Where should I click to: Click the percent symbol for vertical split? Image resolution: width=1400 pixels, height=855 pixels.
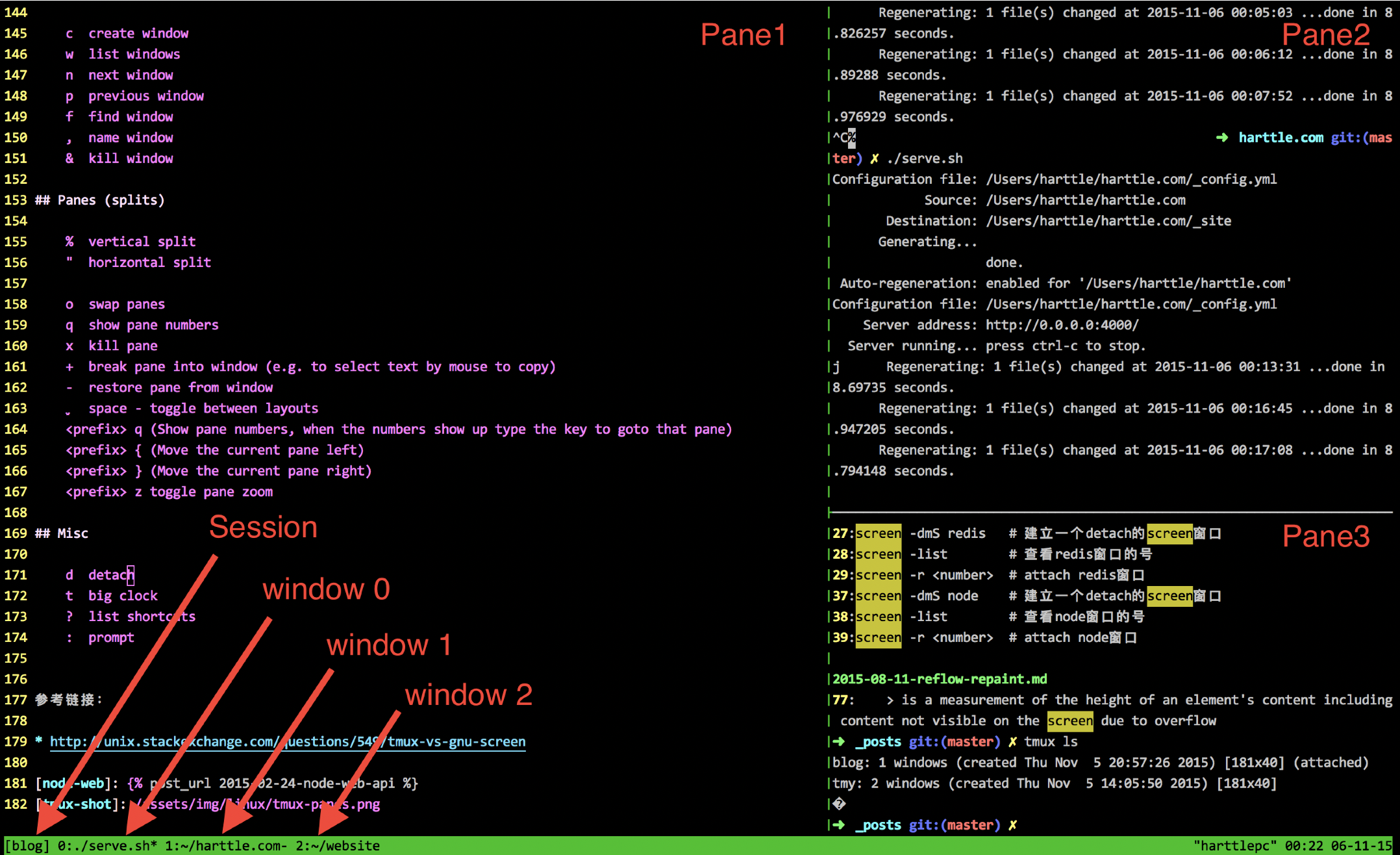tap(69, 242)
